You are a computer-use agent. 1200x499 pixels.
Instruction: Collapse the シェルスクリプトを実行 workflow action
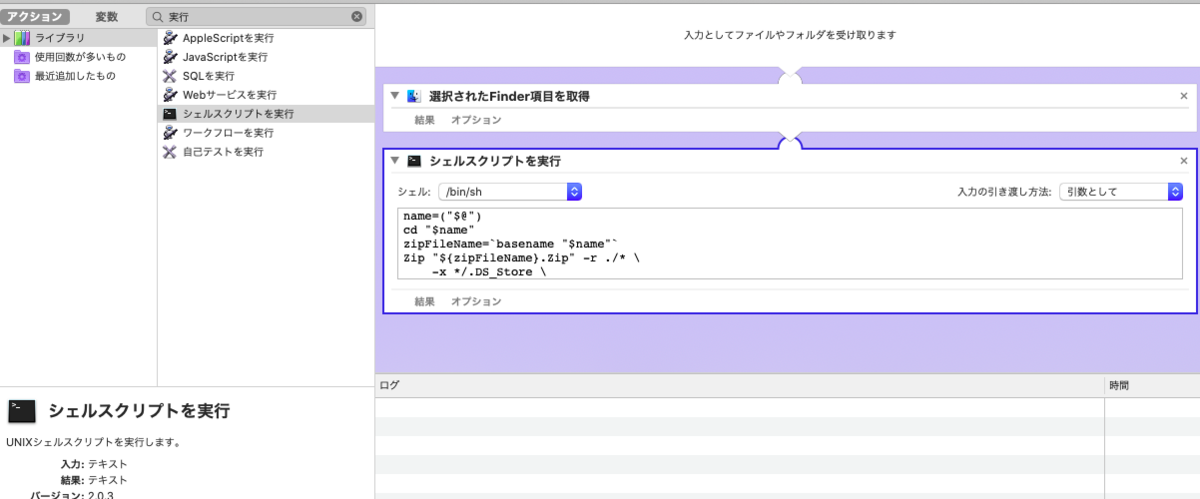pyautogui.click(x=396, y=161)
